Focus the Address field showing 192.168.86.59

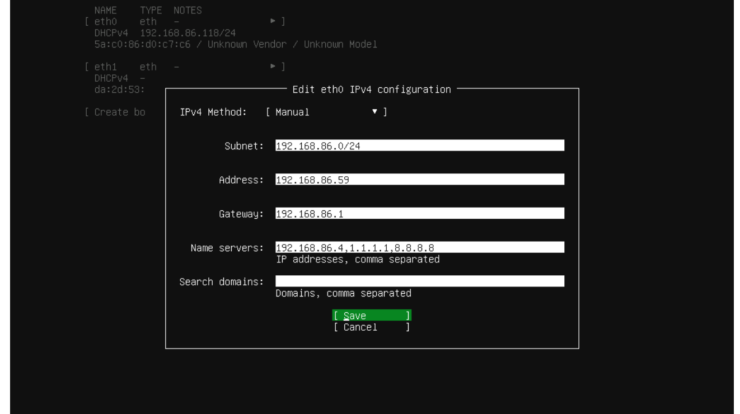(419, 180)
